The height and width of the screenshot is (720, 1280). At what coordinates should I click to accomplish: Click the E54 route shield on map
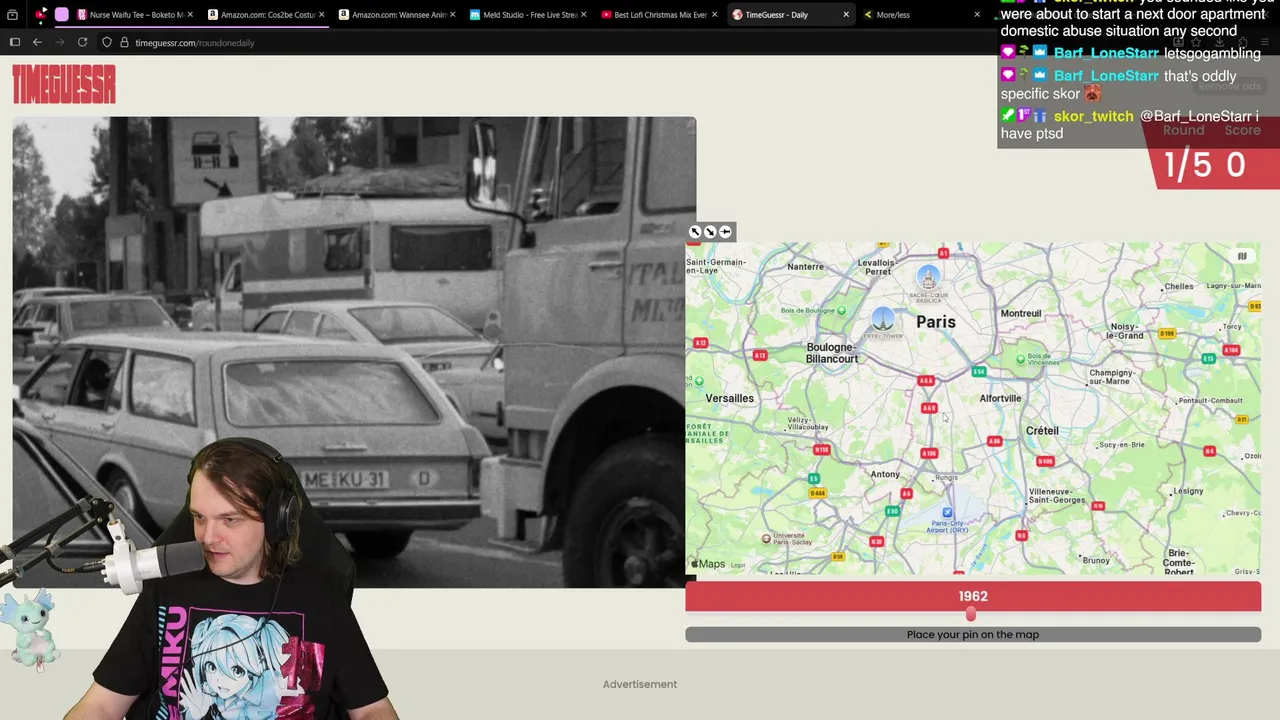tap(979, 372)
